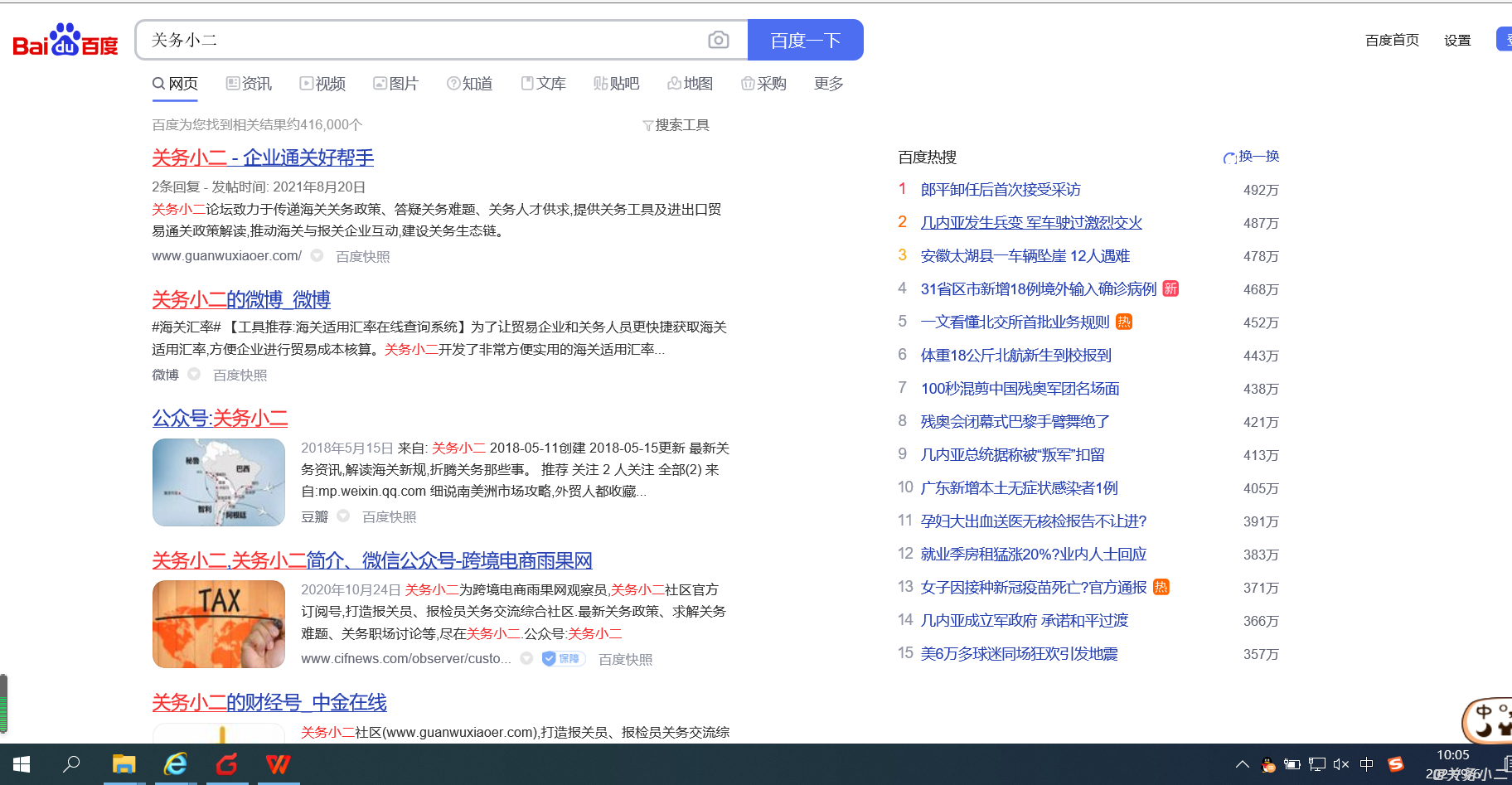Expand dropdown arrow beside 微博 source
This screenshot has width=1512, height=785.
coord(194,375)
